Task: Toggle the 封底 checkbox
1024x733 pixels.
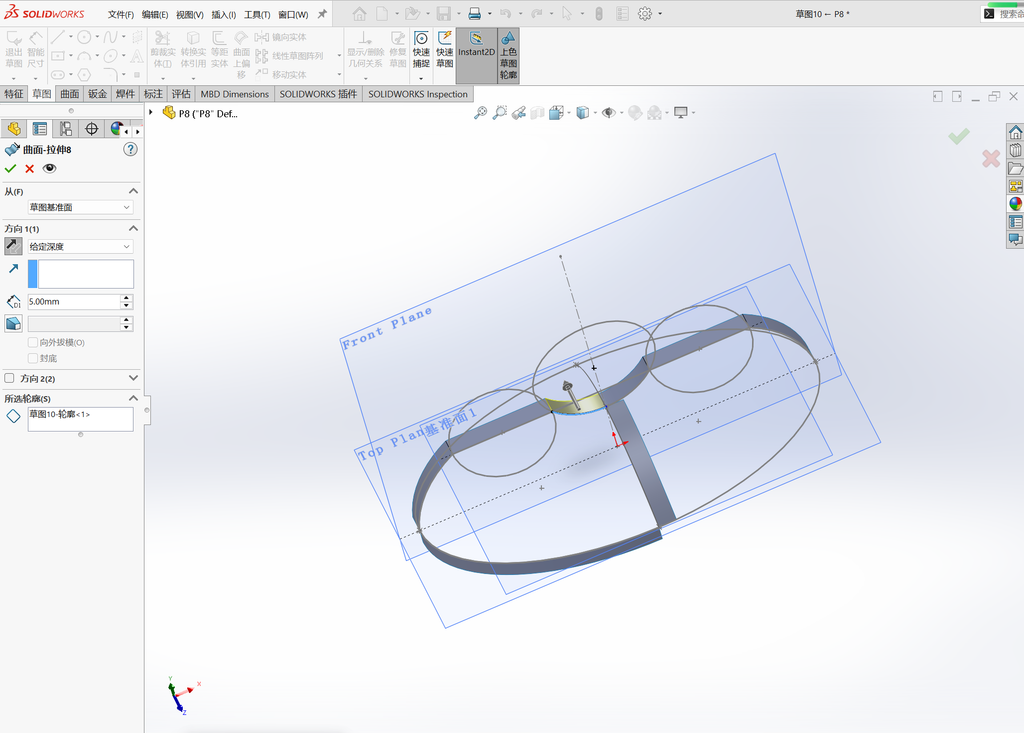Action: [x=33, y=358]
